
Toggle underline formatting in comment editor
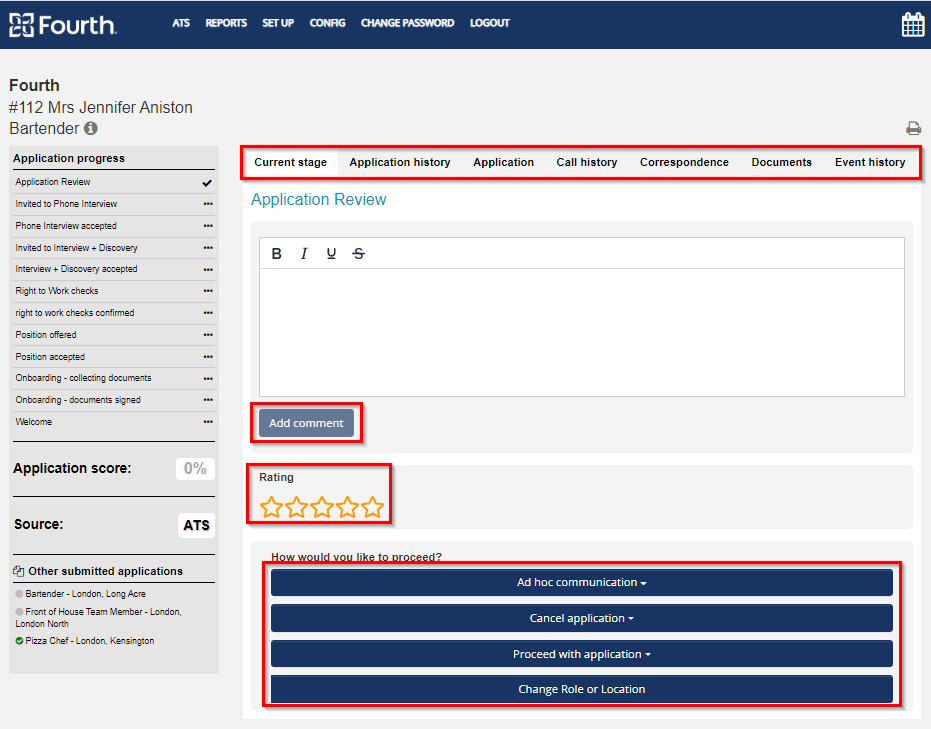[331, 253]
